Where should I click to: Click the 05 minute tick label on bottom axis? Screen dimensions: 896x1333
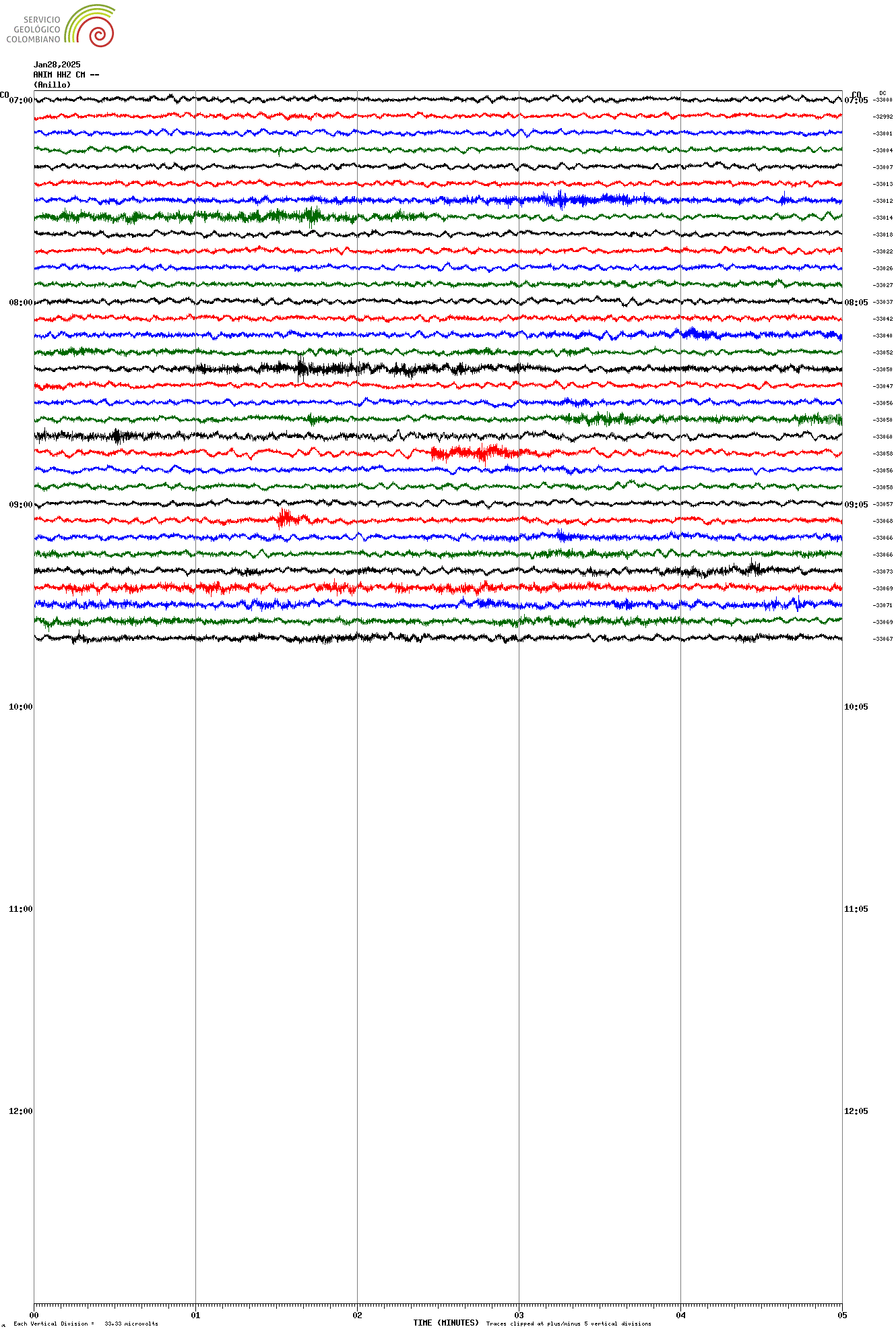click(842, 1315)
